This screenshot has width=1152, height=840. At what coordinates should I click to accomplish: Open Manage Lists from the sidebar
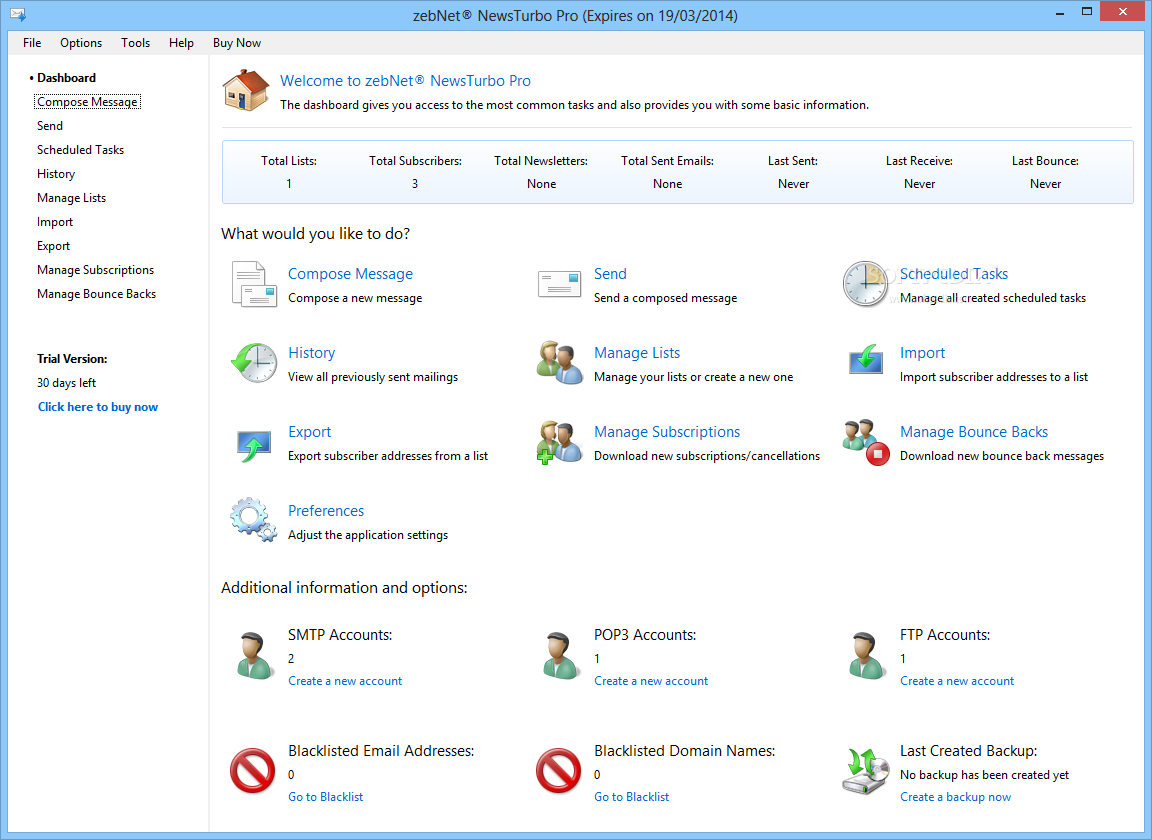click(x=71, y=198)
